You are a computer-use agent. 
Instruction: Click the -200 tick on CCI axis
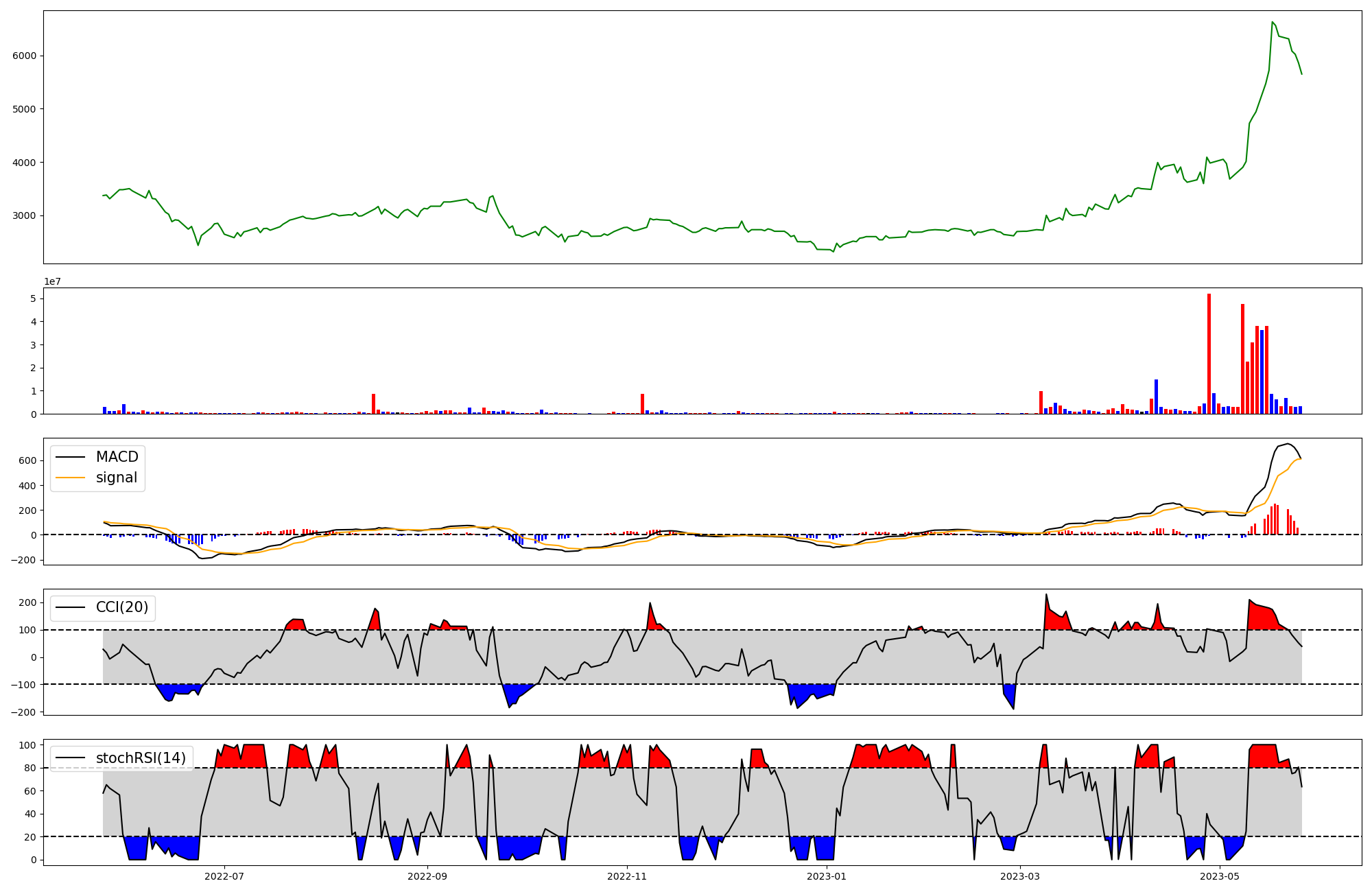click(23, 712)
